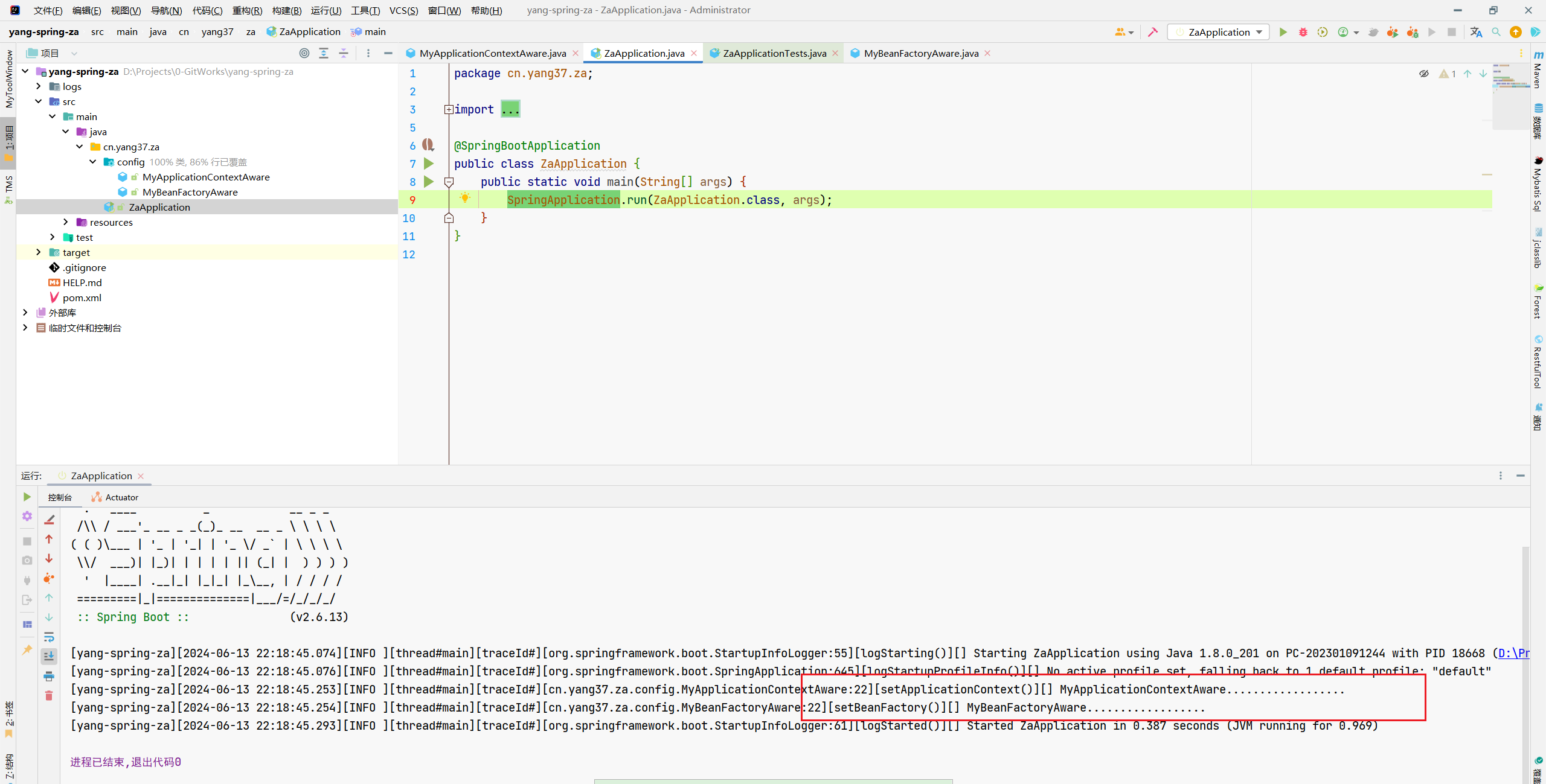
Task: Expand the resources folder
Action: (66, 222)
